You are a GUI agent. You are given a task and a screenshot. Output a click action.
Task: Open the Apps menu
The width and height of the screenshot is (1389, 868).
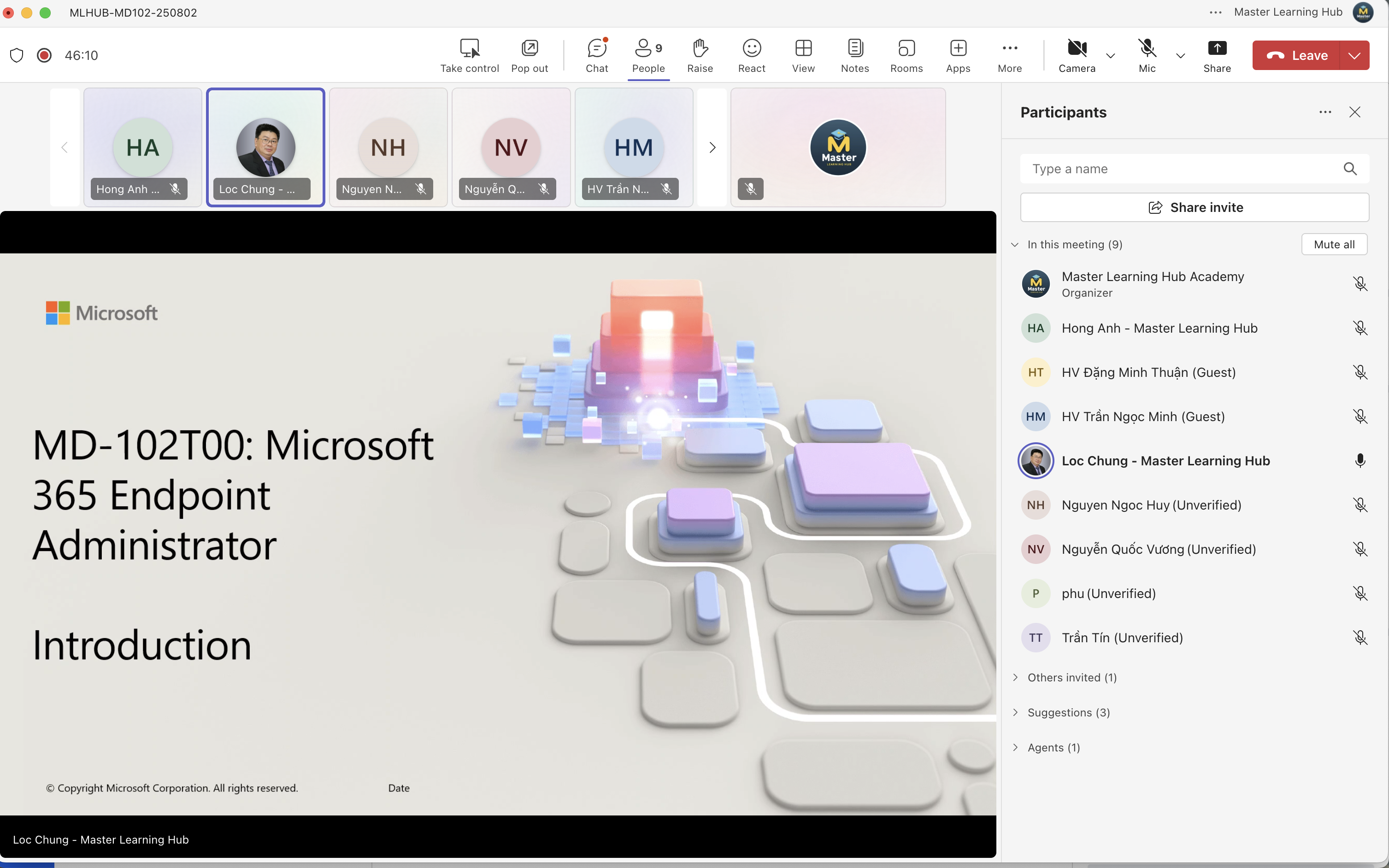pyautogui.click(x=959, y=55)
